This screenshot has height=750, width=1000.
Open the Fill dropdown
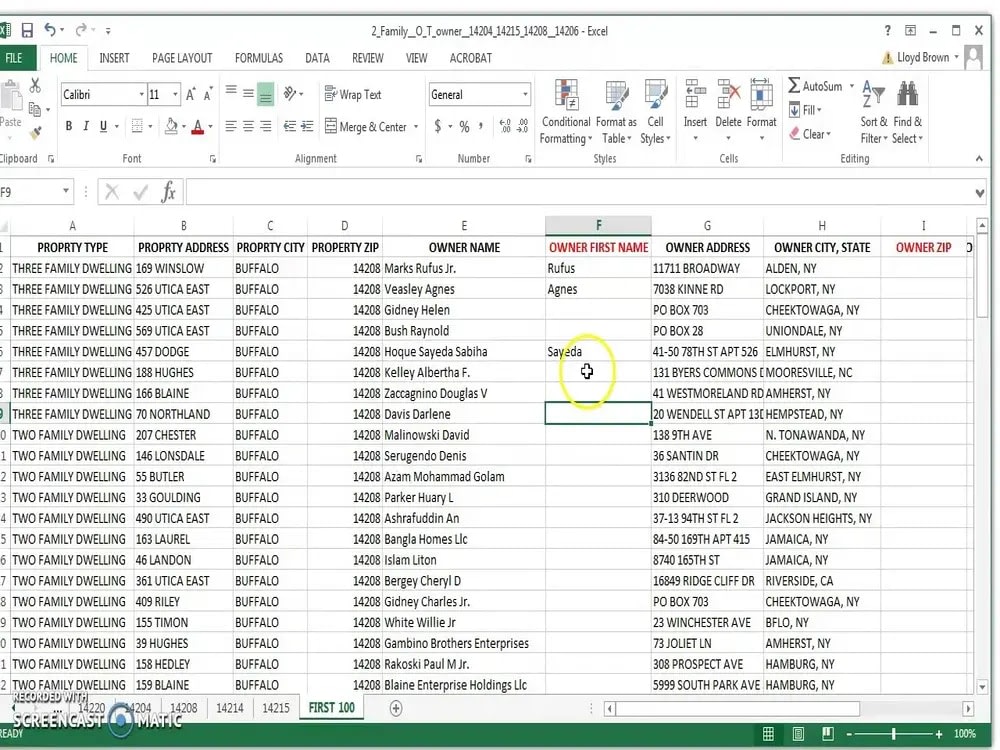tap(805, 110)
